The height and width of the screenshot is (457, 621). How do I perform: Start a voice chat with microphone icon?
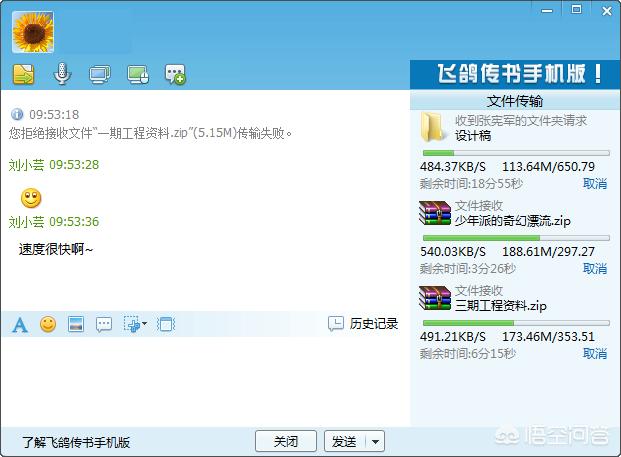click(x=62, y=74)
